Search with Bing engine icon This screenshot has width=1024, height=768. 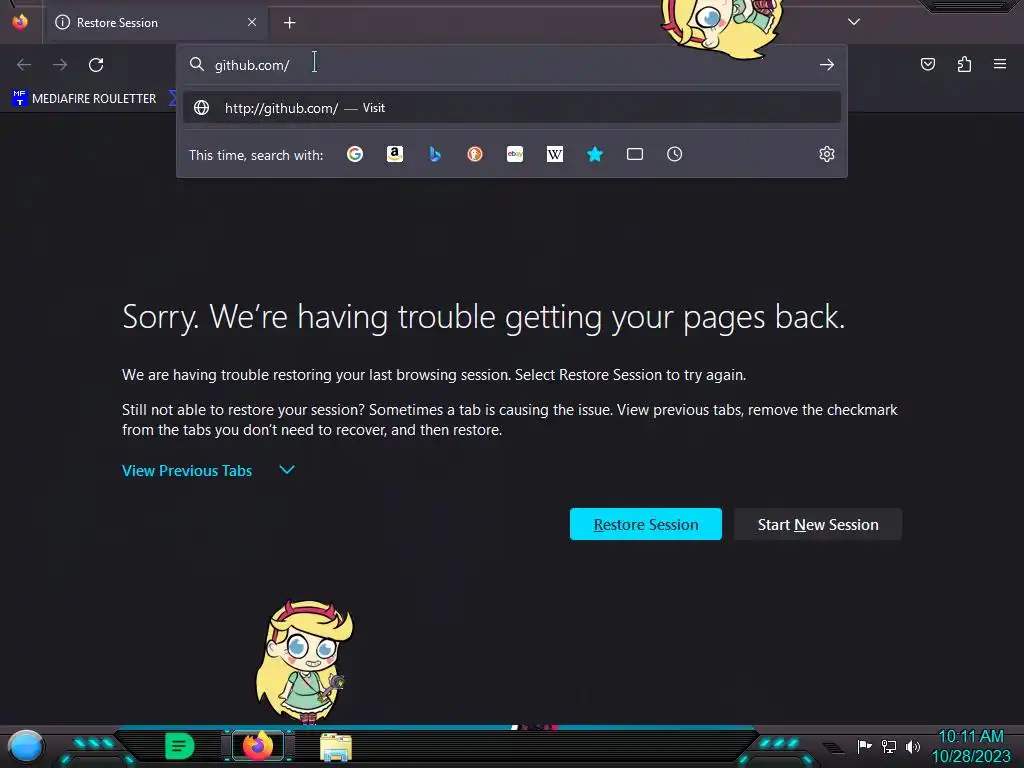435,154
